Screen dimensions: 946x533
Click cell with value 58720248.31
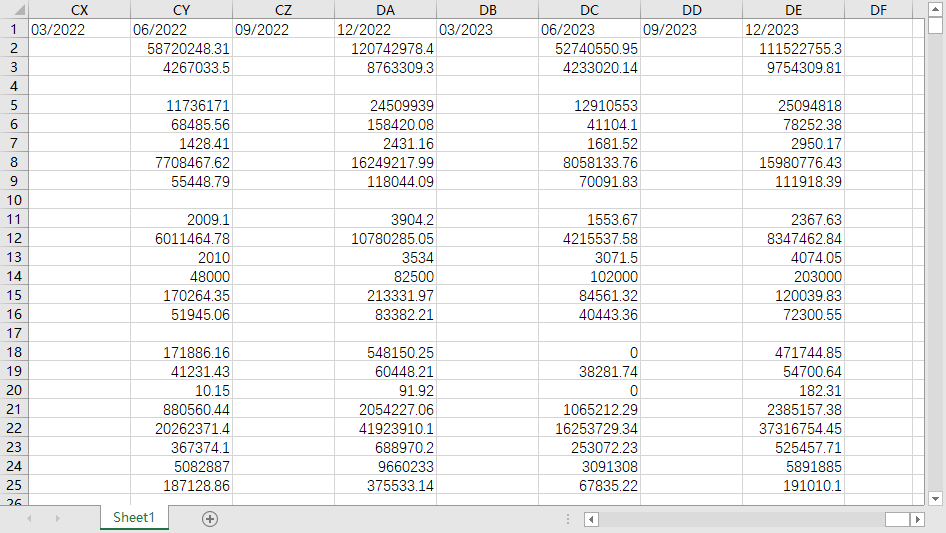pos(182,48)
